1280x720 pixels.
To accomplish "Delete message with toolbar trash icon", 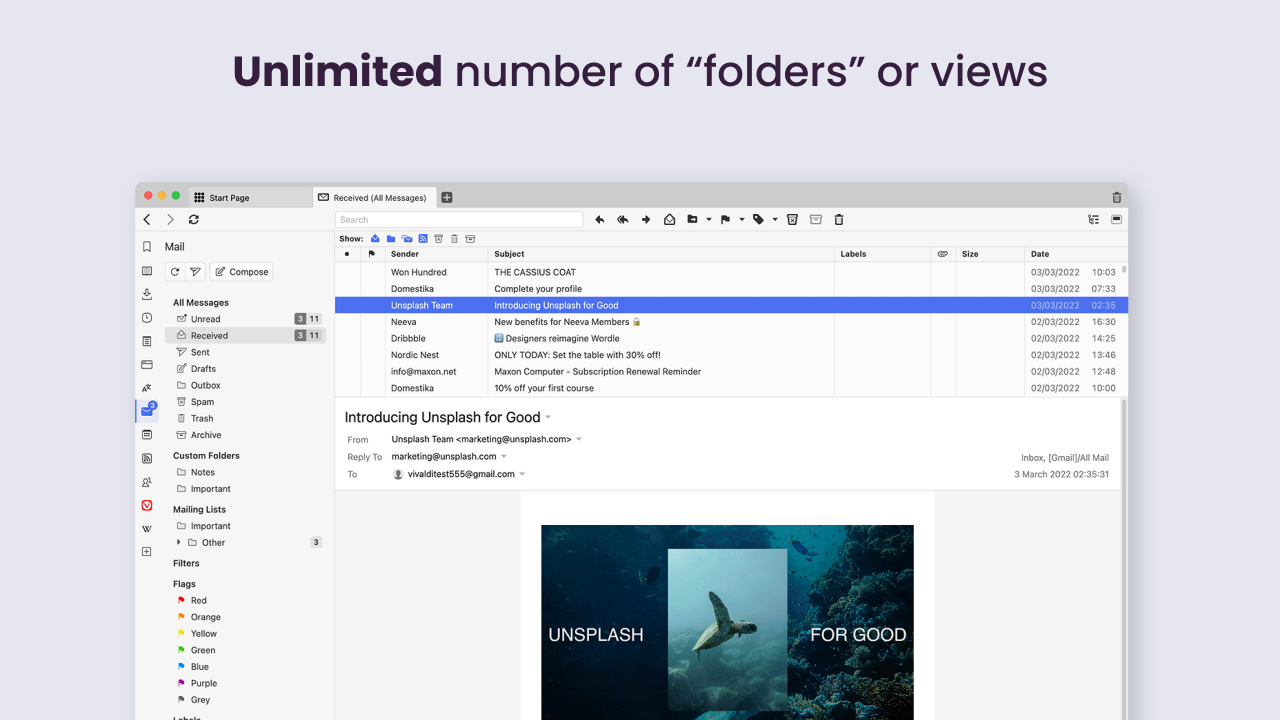I will (839, 219).
